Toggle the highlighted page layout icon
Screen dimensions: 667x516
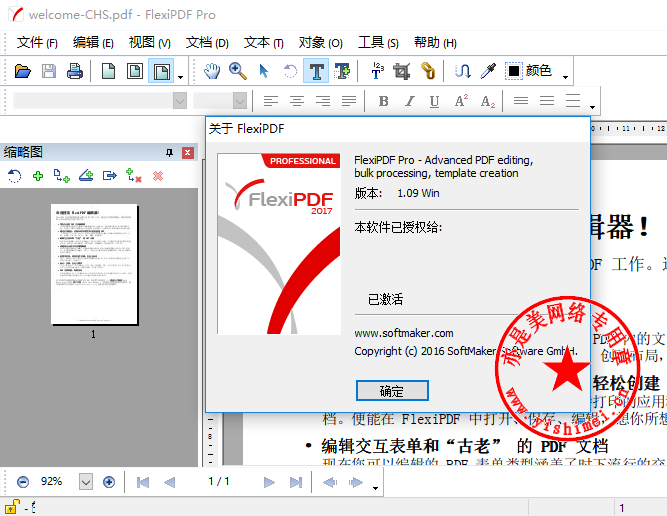[161, 71]
